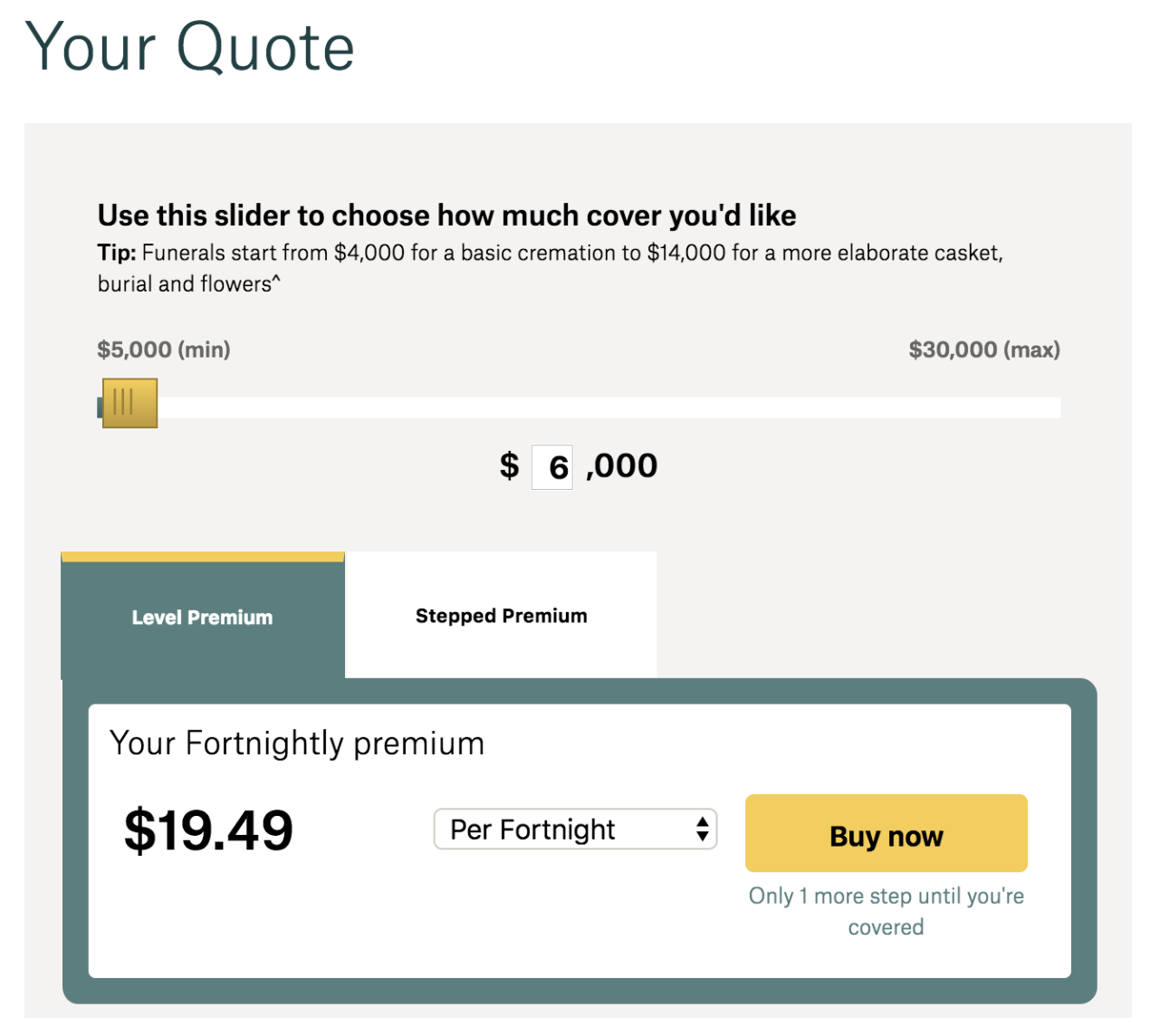Click the Your Quote heading
The height and width of the screenshot is (1036, 1150).
(x=190, y=47)
